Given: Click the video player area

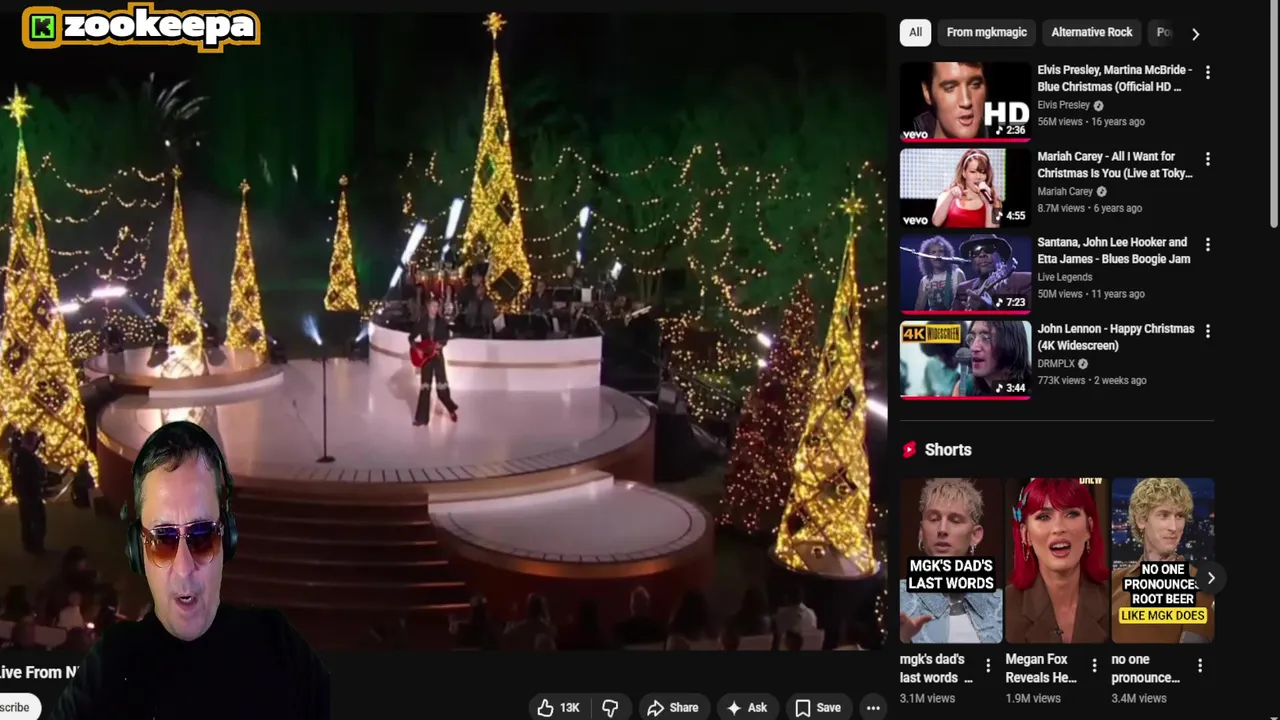Looking at the screenshot, I should (443, 330).
